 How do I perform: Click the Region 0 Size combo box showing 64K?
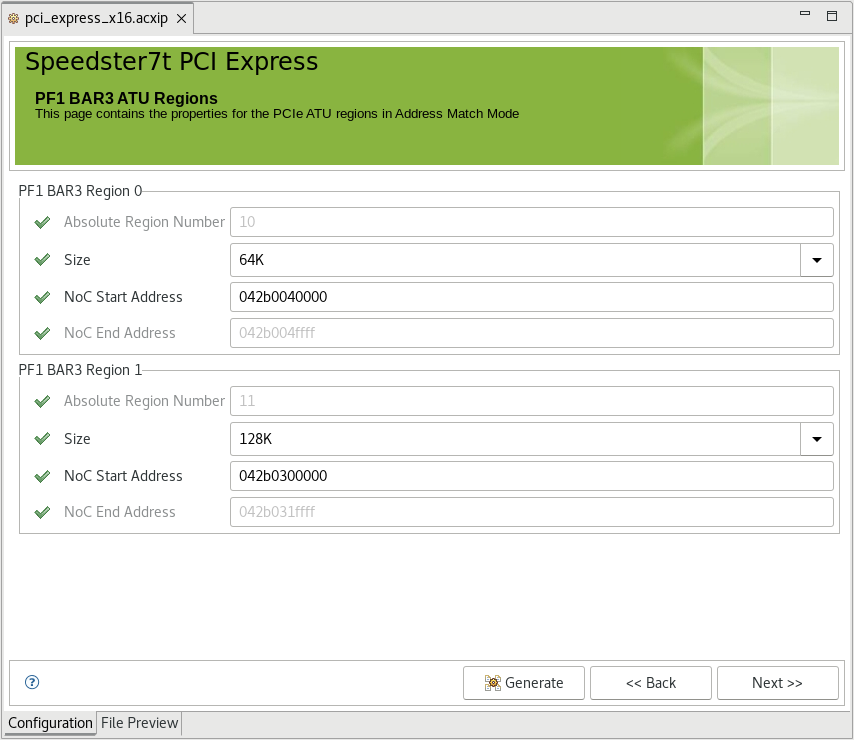[x=515, y=260]
